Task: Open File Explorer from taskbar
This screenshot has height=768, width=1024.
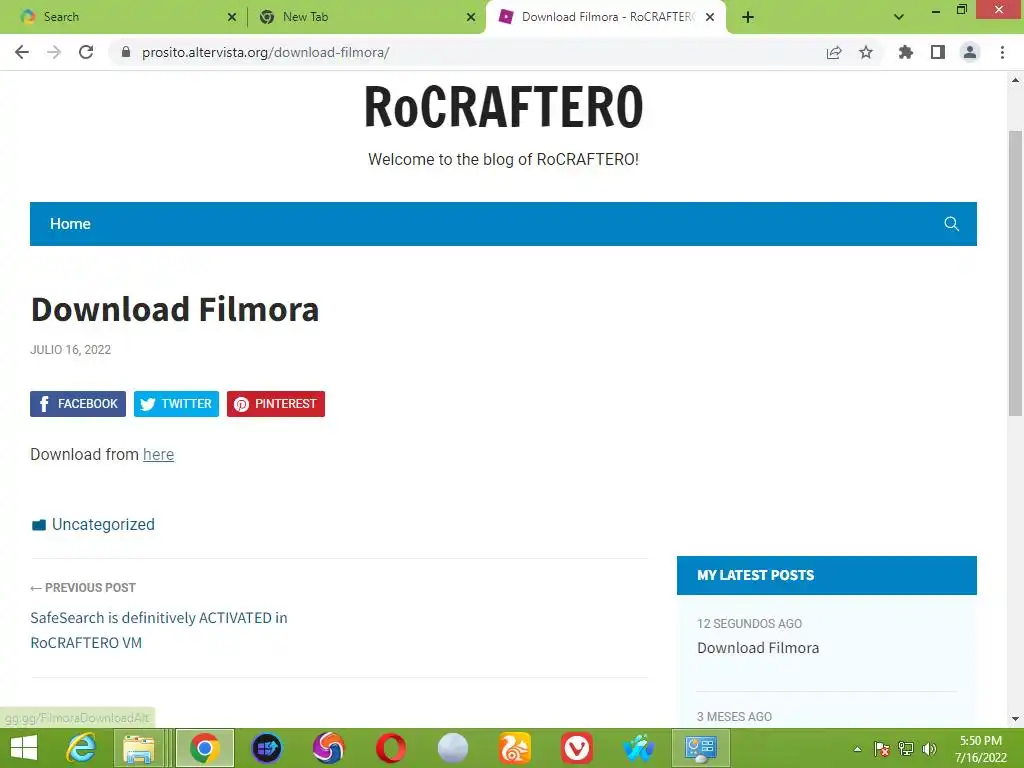Action: (140, 748)
